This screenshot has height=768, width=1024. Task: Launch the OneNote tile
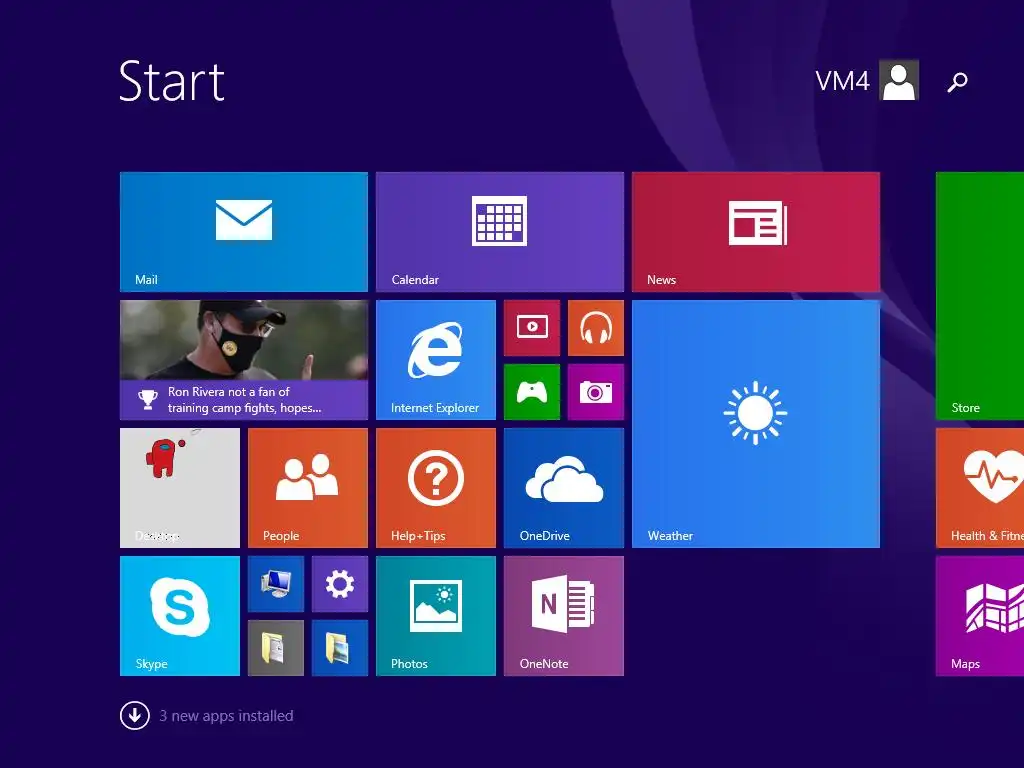(x=564, y=616)
